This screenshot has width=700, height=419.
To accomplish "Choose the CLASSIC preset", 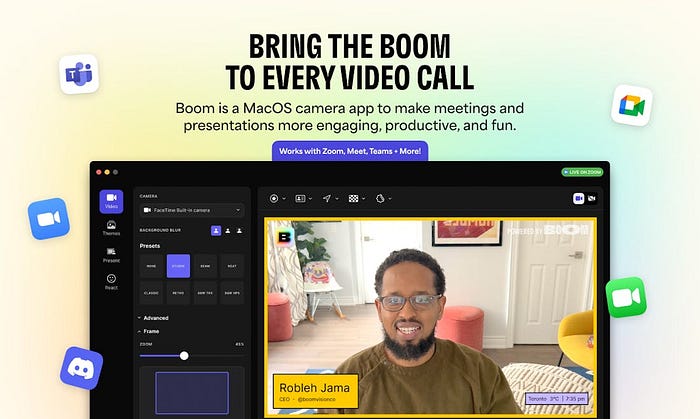I will (x=151, y=293).
